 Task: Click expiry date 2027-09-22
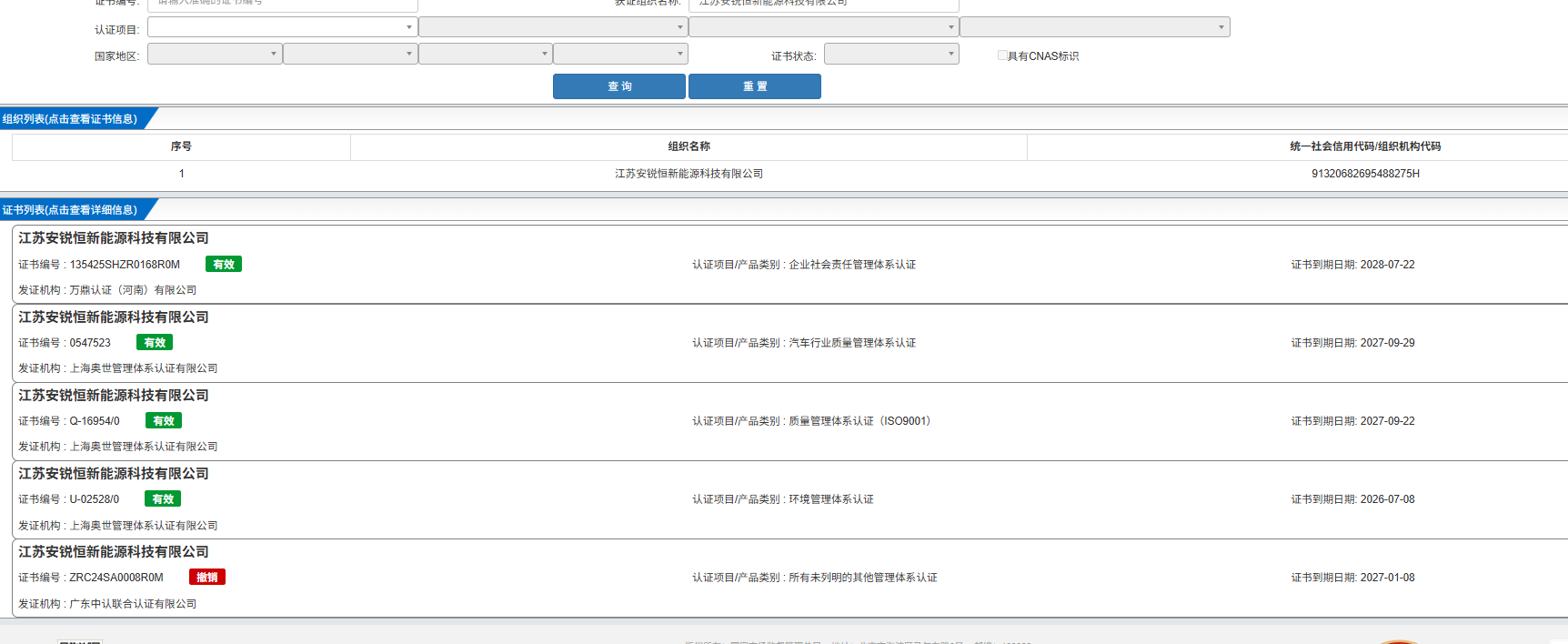click(x=1387, y=421)
